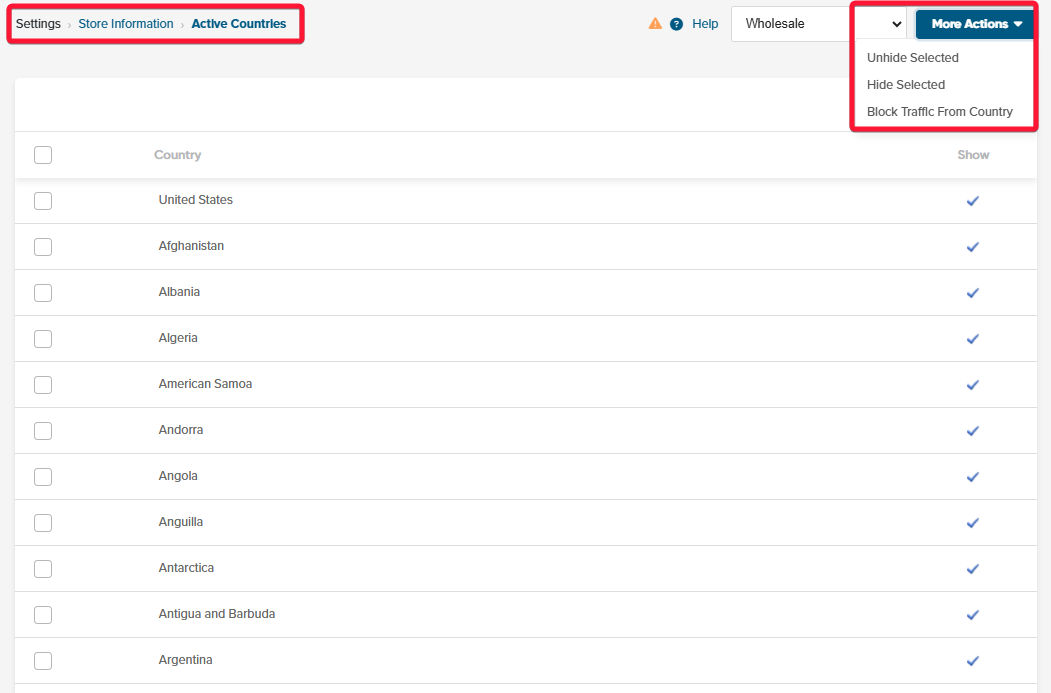The image size is (1051, 693).
Task: Click the Settings breadcrumb
Action: [38, 24]
